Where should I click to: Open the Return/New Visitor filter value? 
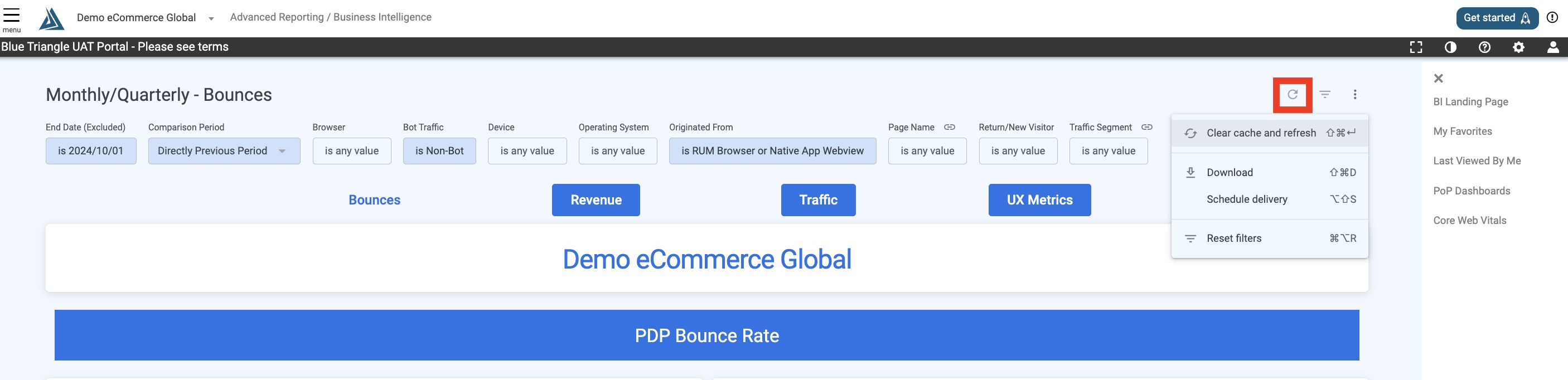pos(1018,152)
